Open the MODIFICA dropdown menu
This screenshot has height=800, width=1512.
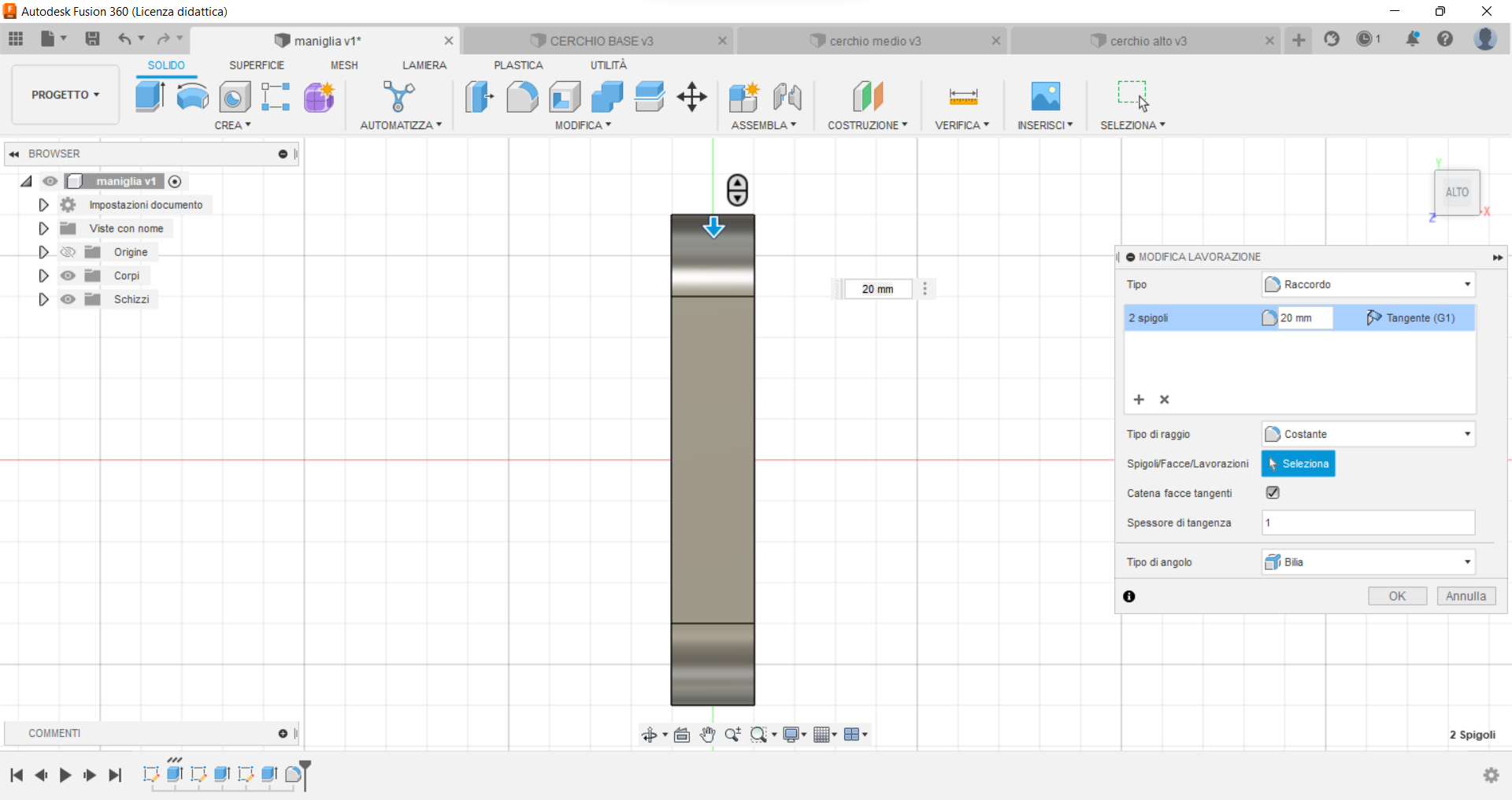583,125
